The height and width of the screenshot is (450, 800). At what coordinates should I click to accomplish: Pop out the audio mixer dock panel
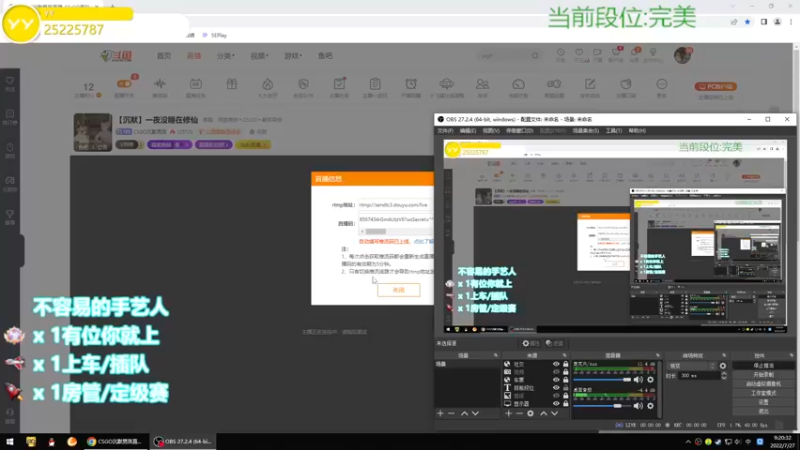657,355
